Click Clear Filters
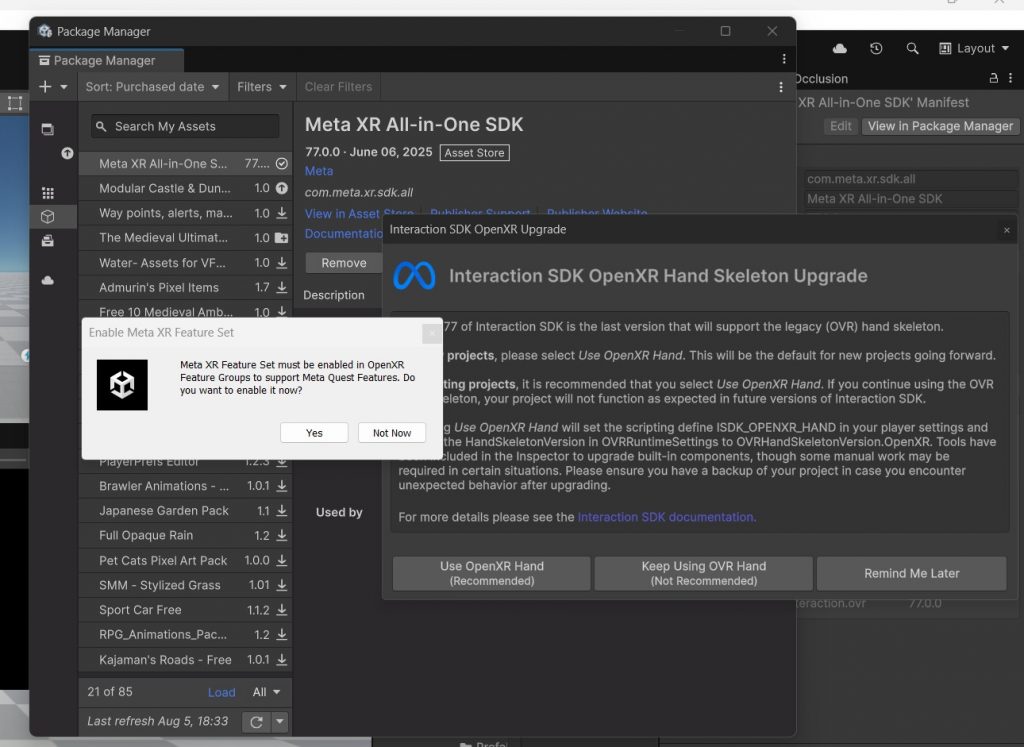 338,87
